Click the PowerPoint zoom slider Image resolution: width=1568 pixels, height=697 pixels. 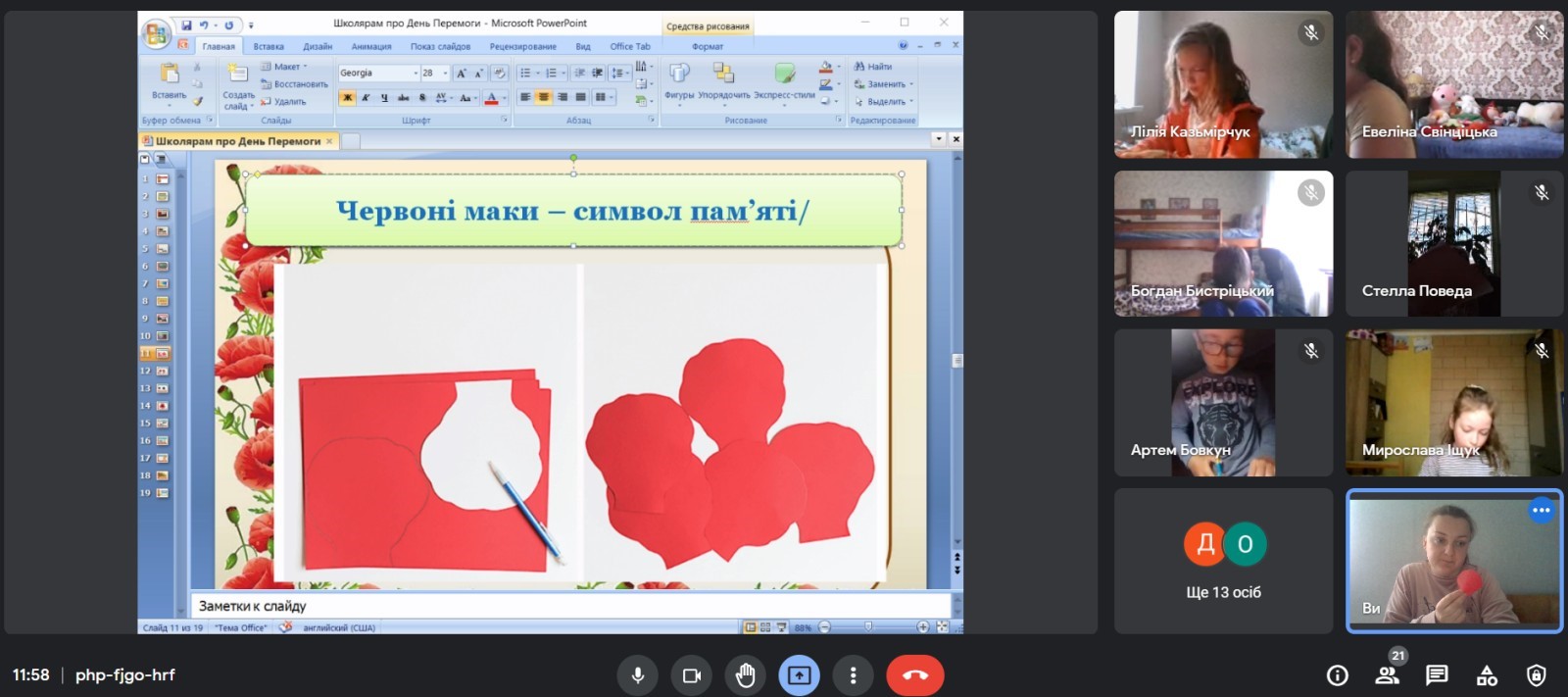tap(869, 627)
